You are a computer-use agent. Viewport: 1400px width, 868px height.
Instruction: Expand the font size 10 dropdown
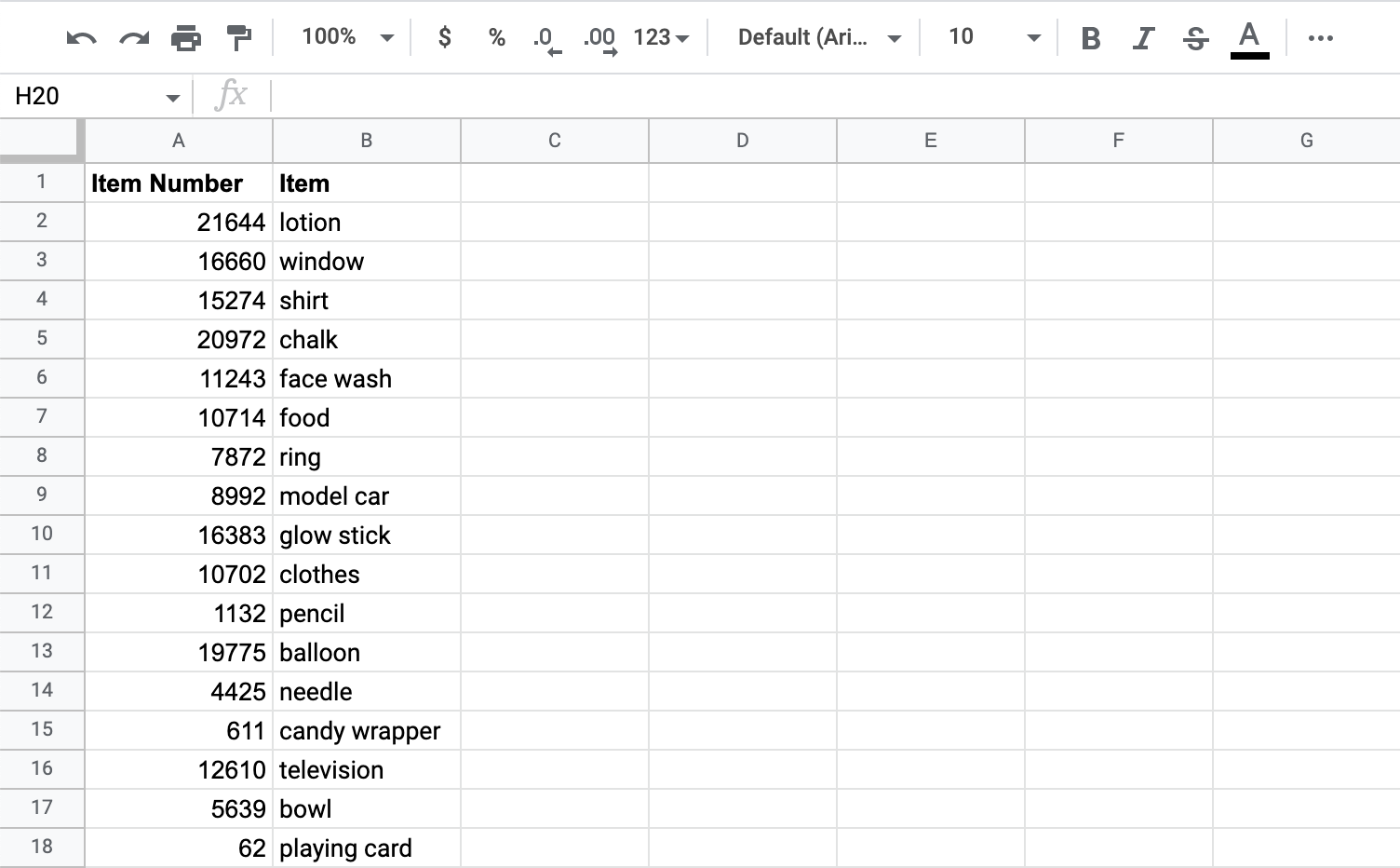(x=993, y=37)
